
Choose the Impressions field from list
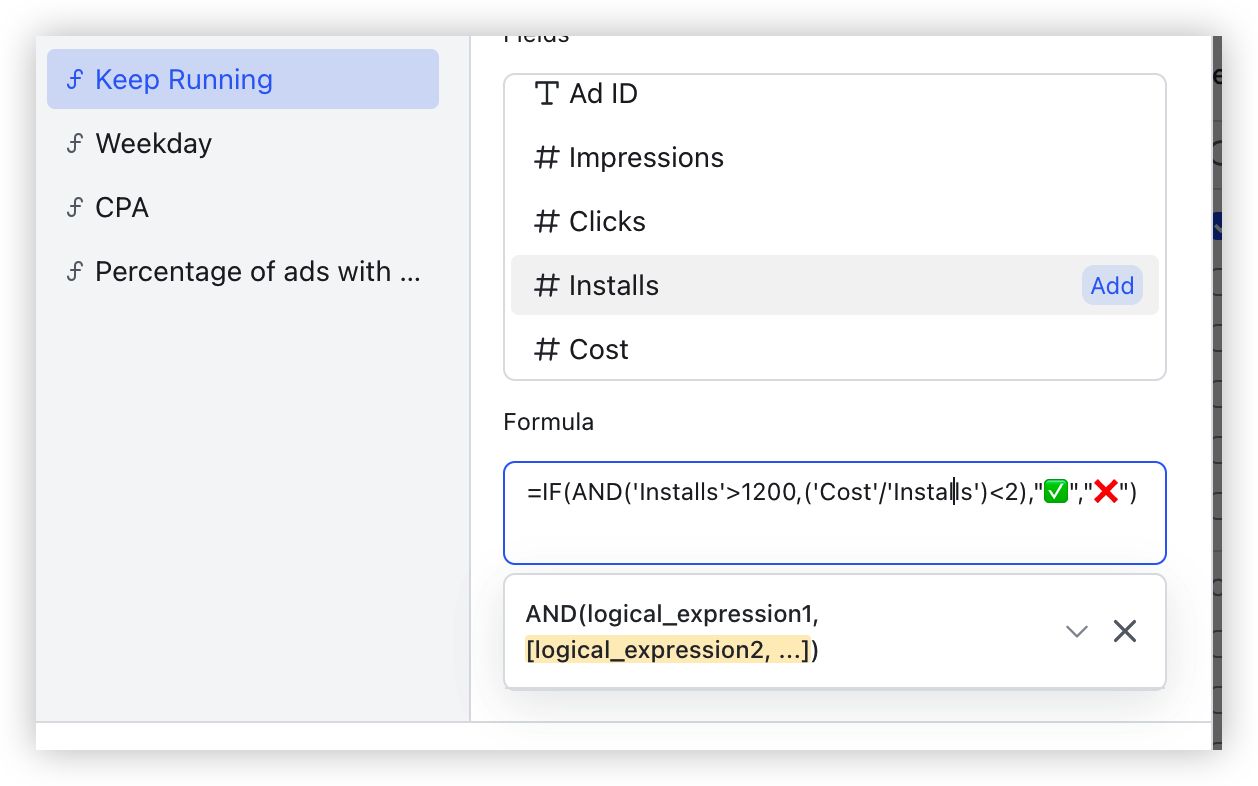(646, 158)
